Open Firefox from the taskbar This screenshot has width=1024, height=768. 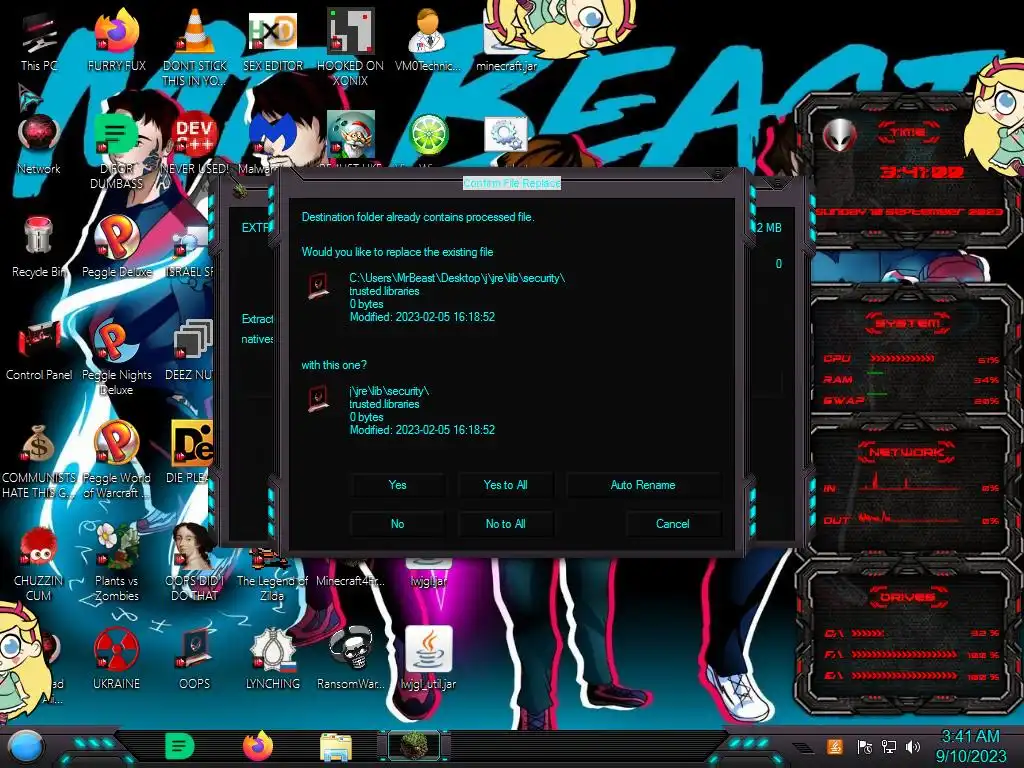(258, 746)
